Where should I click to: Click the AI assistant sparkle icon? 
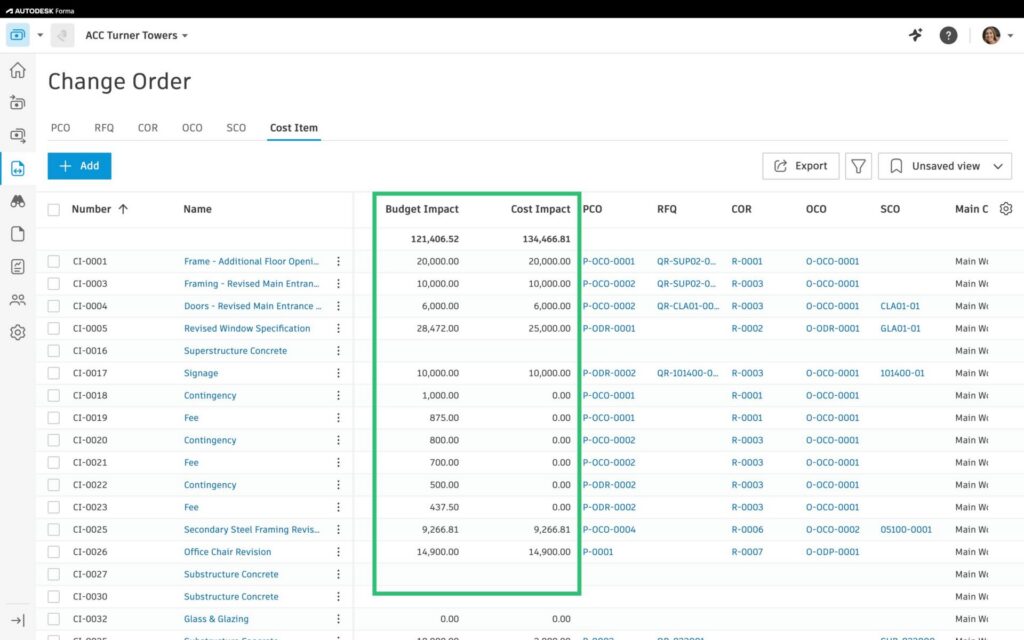pyautogui.click(x=915, y=35)
